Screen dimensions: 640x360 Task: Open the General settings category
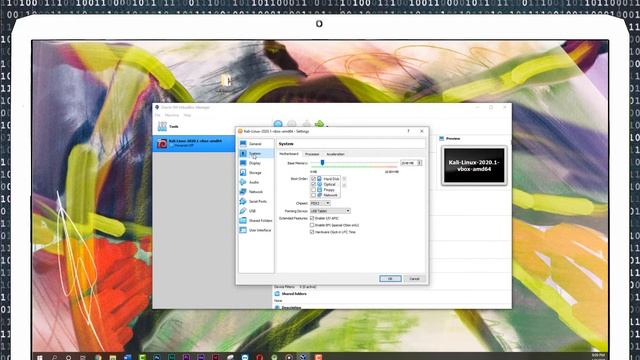256,144
